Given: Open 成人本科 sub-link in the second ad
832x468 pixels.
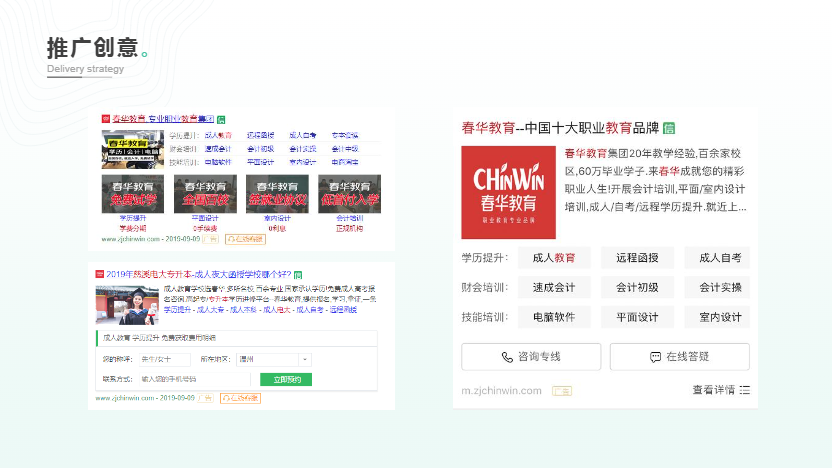Looking at the screenshot, I should pyautogui.click(x=244, y=309).
